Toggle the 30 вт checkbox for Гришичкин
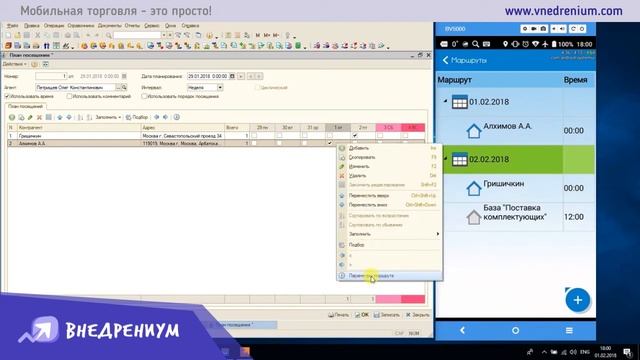The width and height of the screenshot is (640, 360). pos(279,135)
